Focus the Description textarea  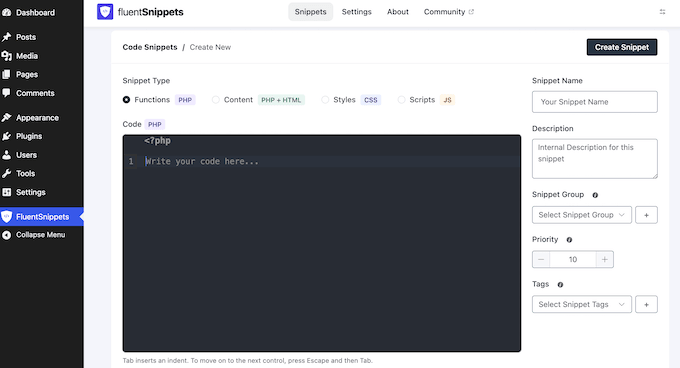coord(595,159)
